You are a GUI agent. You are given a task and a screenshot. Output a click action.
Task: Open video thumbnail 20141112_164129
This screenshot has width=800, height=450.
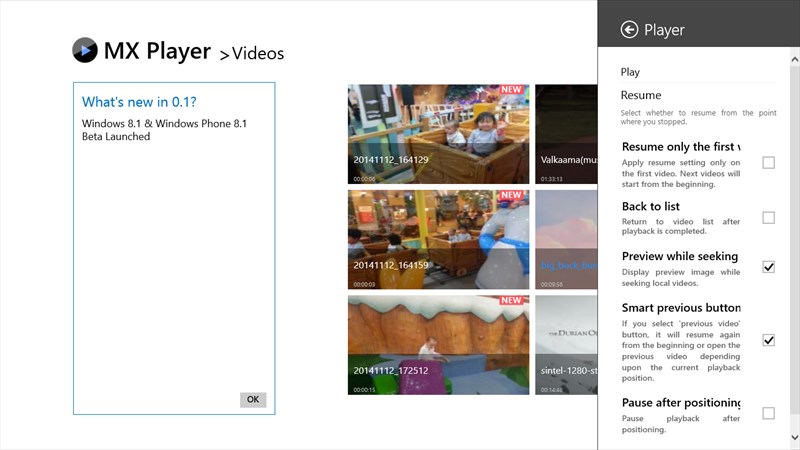click(x=439, y=134)
